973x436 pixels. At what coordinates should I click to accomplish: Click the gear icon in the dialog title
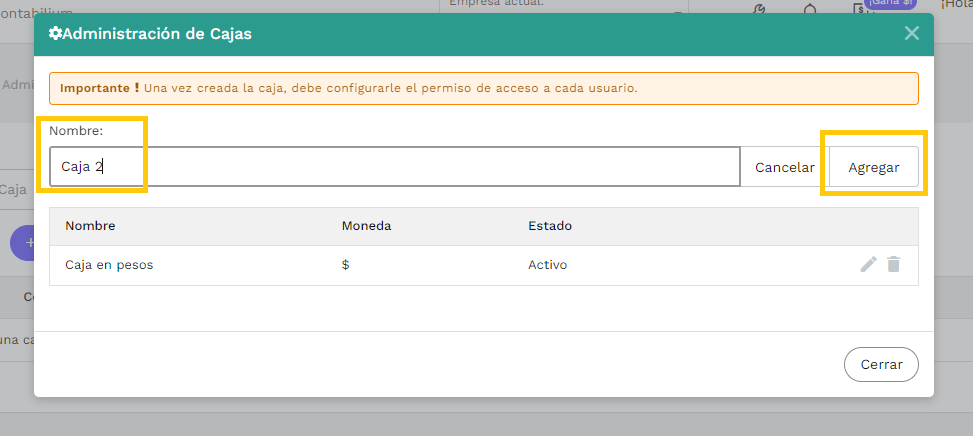click(x=55, y=33)
